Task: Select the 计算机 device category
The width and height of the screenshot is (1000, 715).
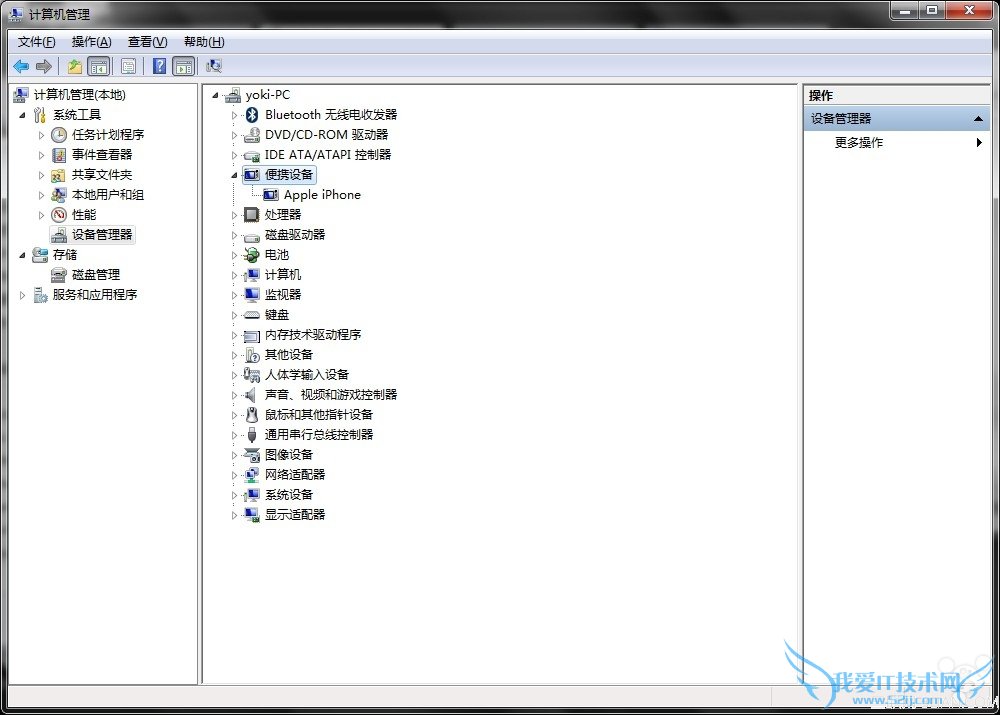Action: [x=283, y=275]
